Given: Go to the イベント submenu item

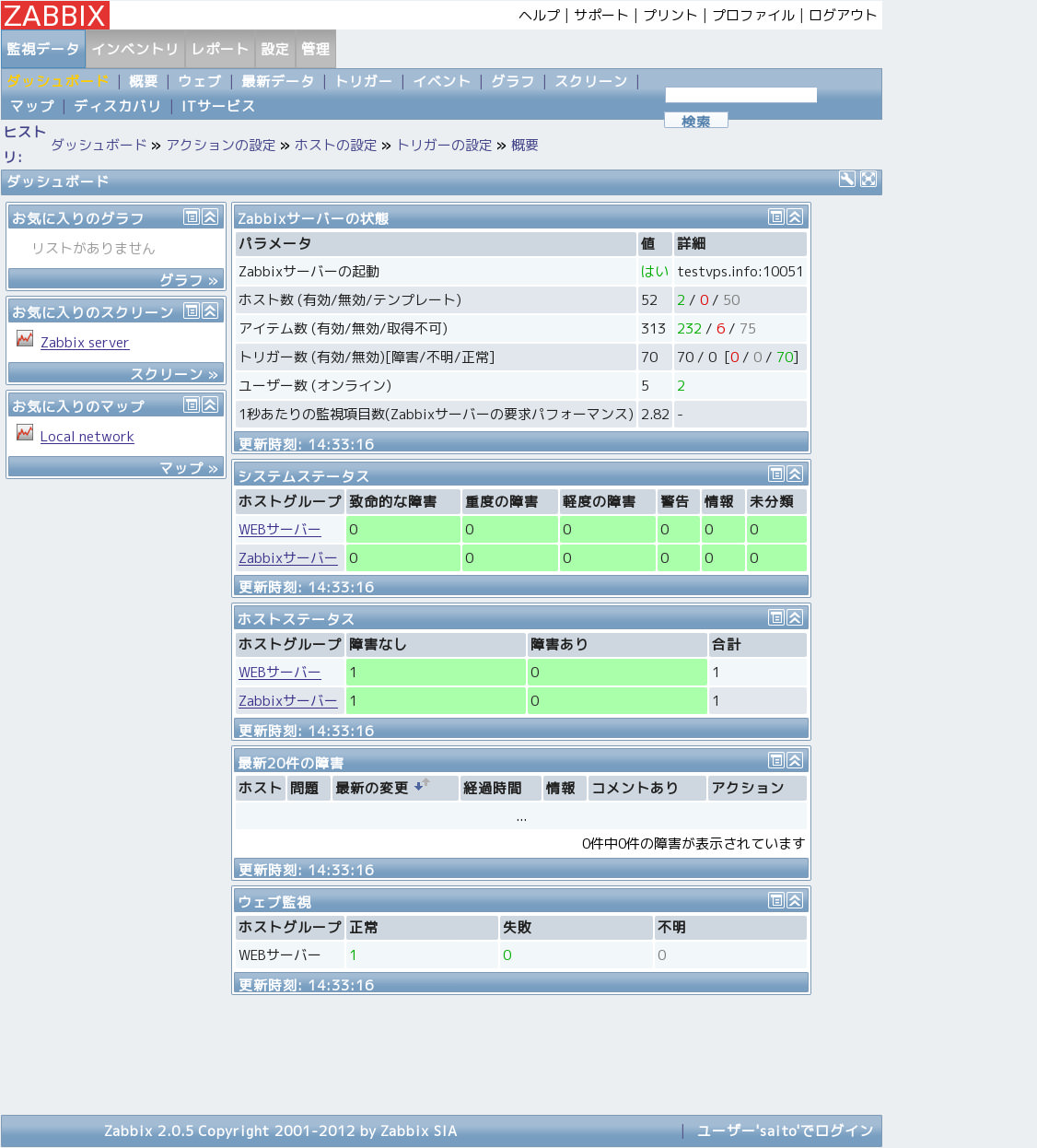Looking at the screenshot, I should (441, 81).
